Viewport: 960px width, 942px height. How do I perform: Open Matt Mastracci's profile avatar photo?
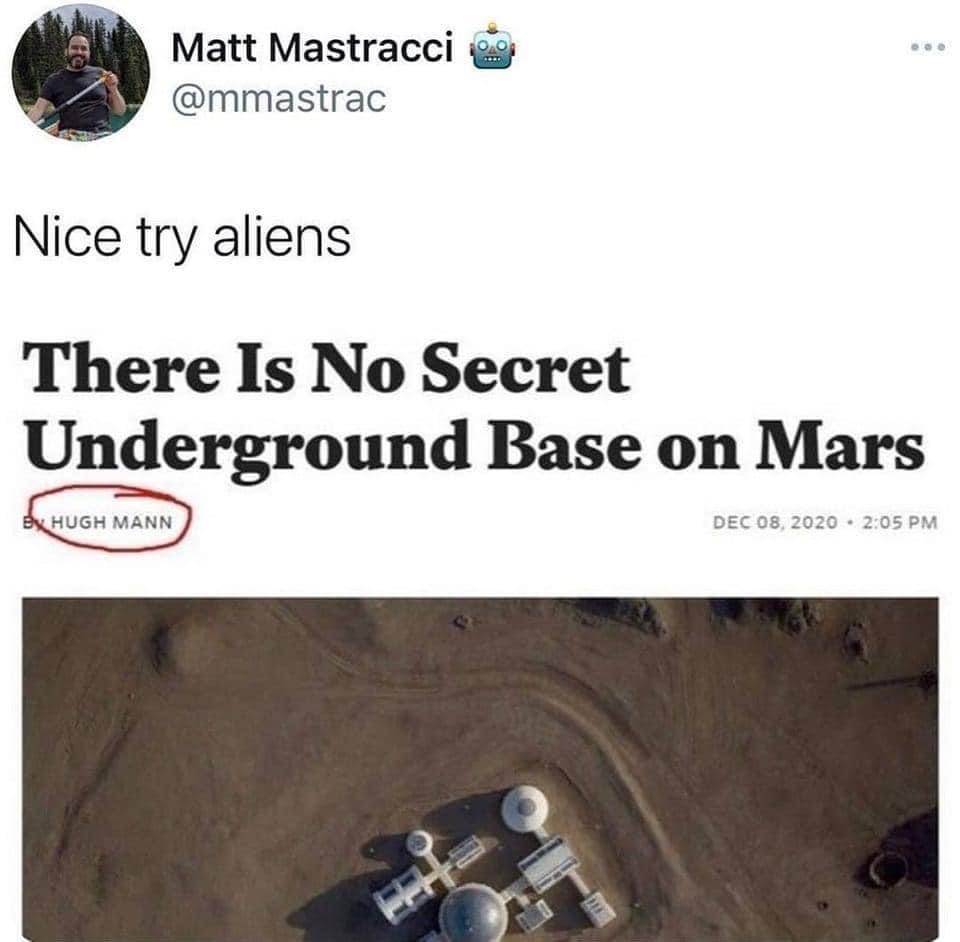80,72
